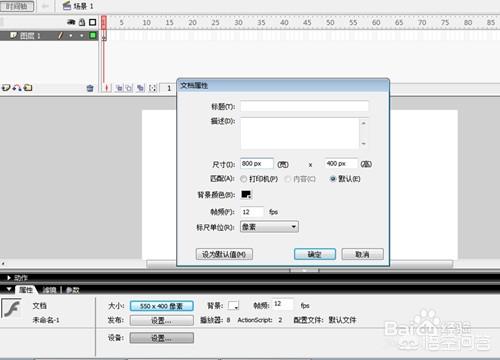Select the 图层 1 layer name
This screenshot has height=360, width=500.
tap(30, 36)
